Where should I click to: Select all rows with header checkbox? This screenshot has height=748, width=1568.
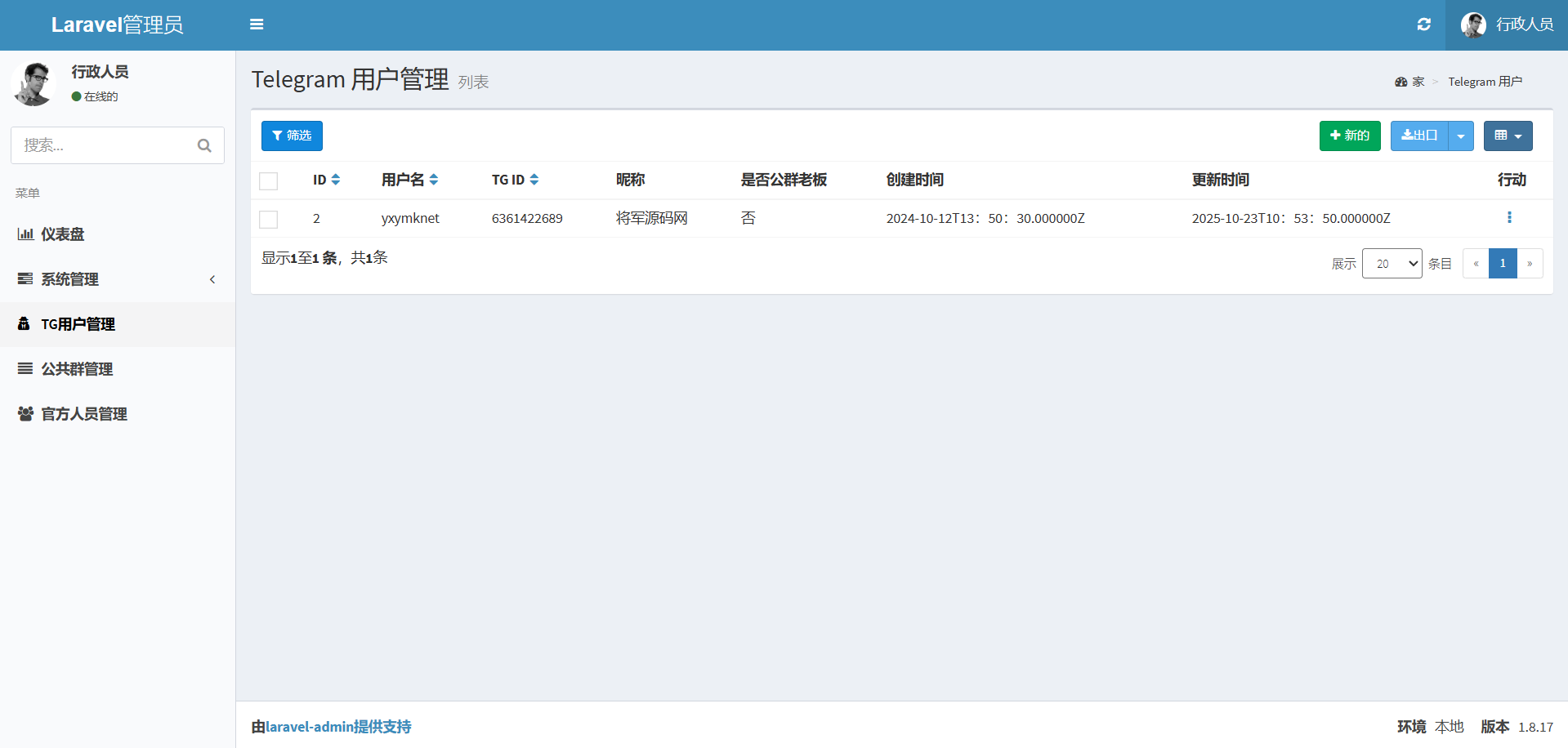(268, 180)
